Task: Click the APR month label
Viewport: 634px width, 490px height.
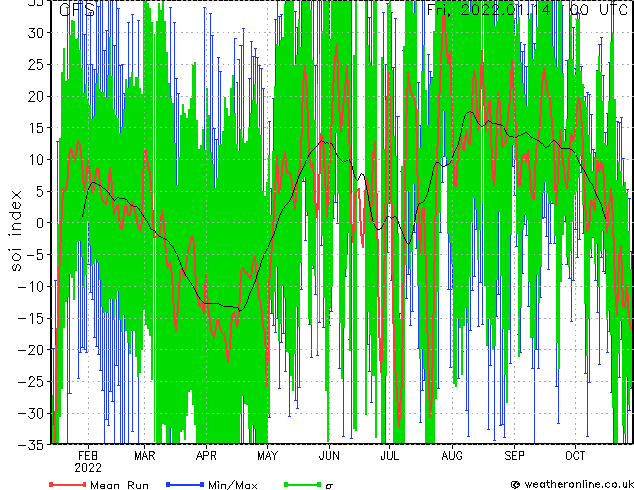Action: point(206,456)
